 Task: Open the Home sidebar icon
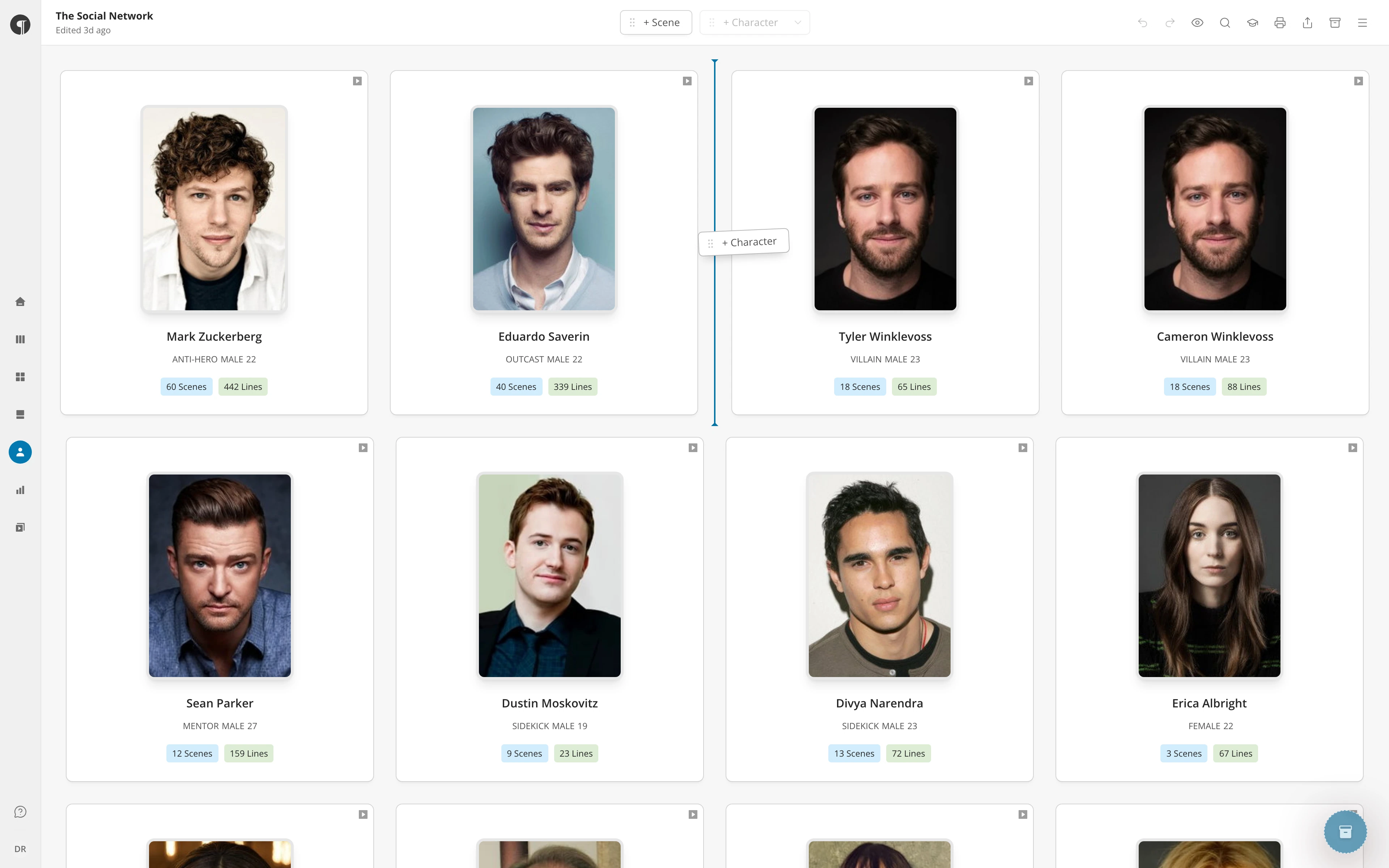pyautogui.click(x=20, y=301)
